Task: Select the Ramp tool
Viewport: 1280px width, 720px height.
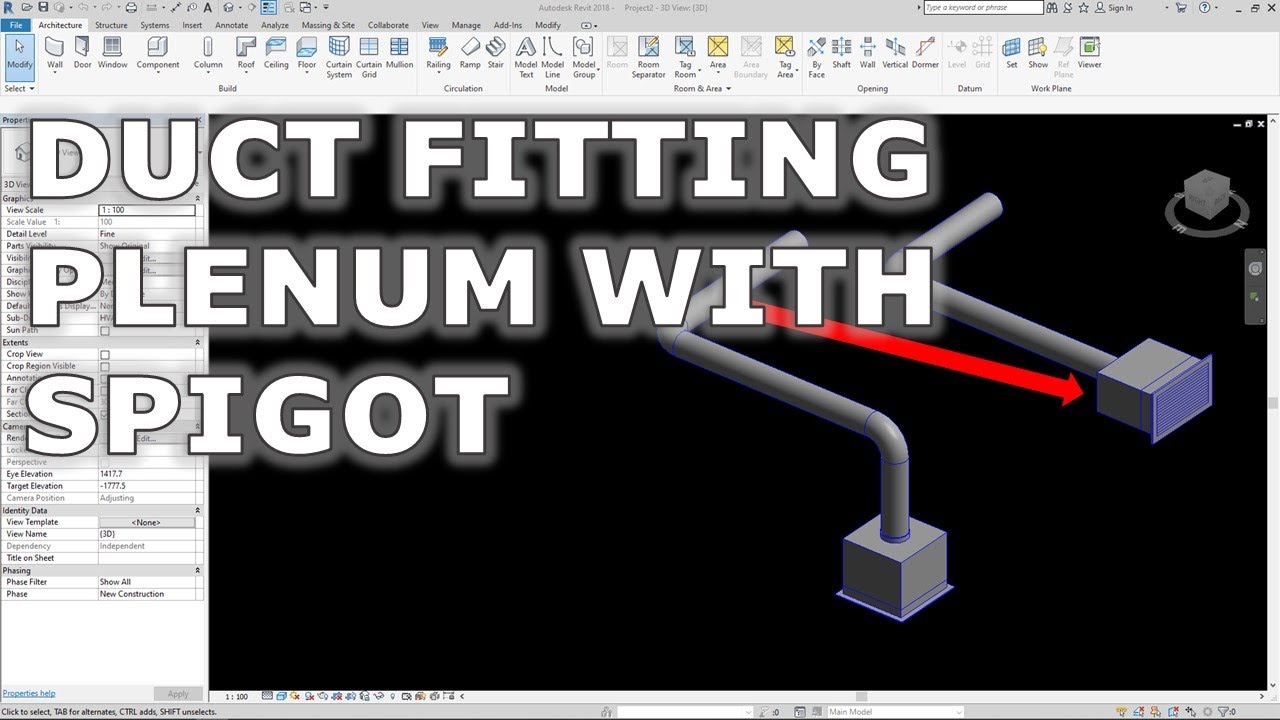Action: pos(470,54)
